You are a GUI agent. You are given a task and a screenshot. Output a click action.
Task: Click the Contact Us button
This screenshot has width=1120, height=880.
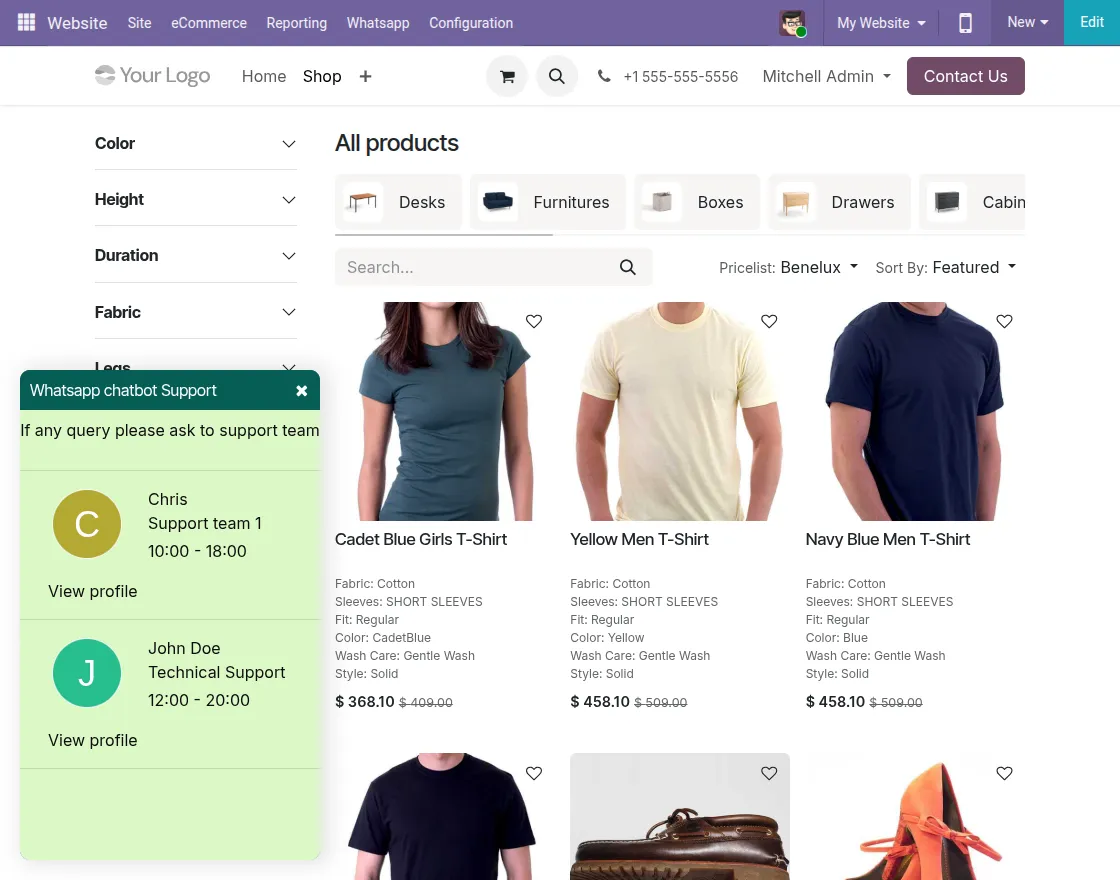tap(965, 76)
